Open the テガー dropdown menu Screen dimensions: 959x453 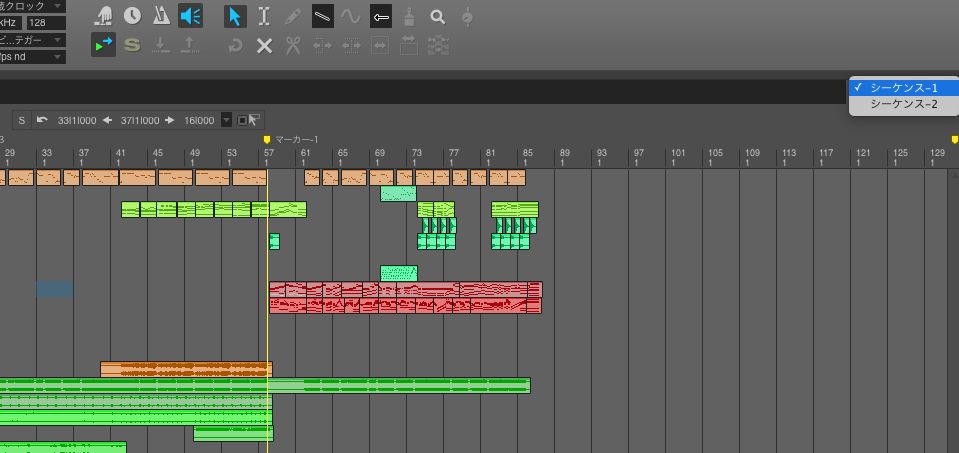[32, 40]
